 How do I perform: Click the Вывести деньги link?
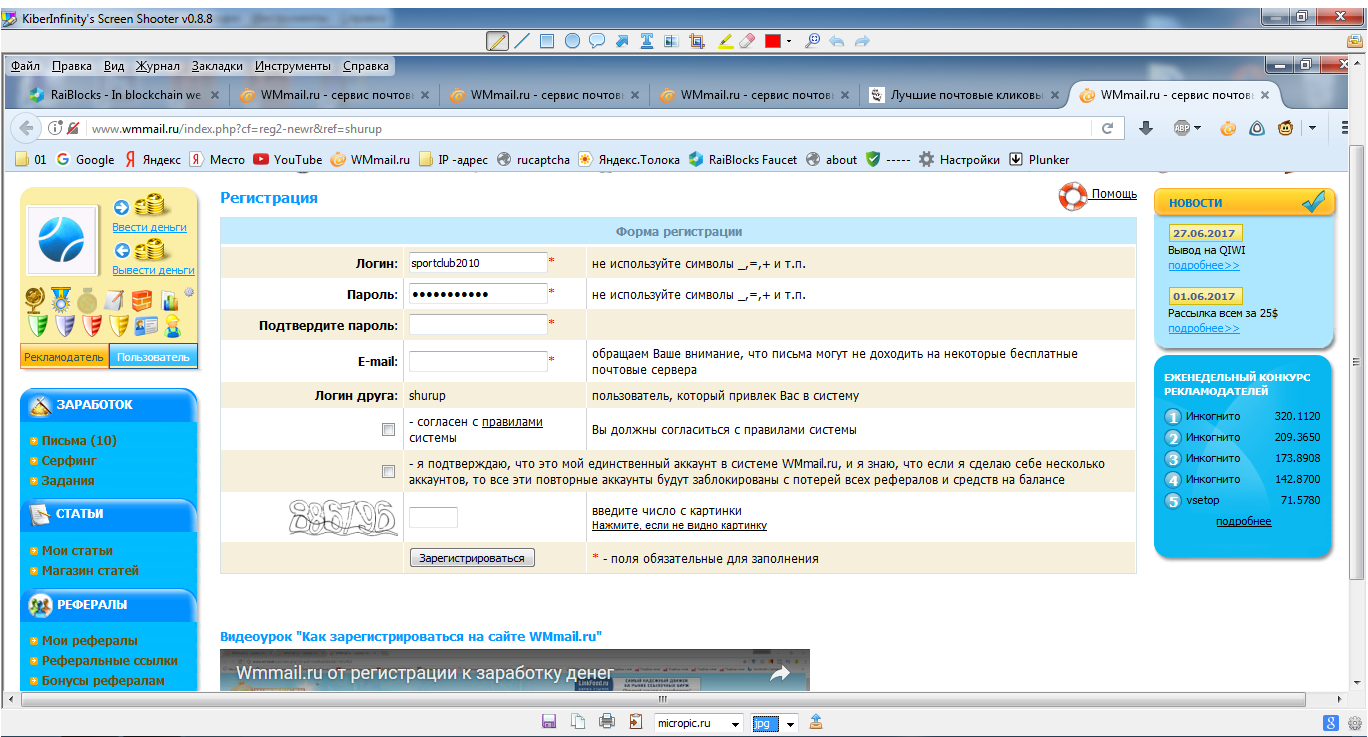pyautogui.click(x=153, y=270)
